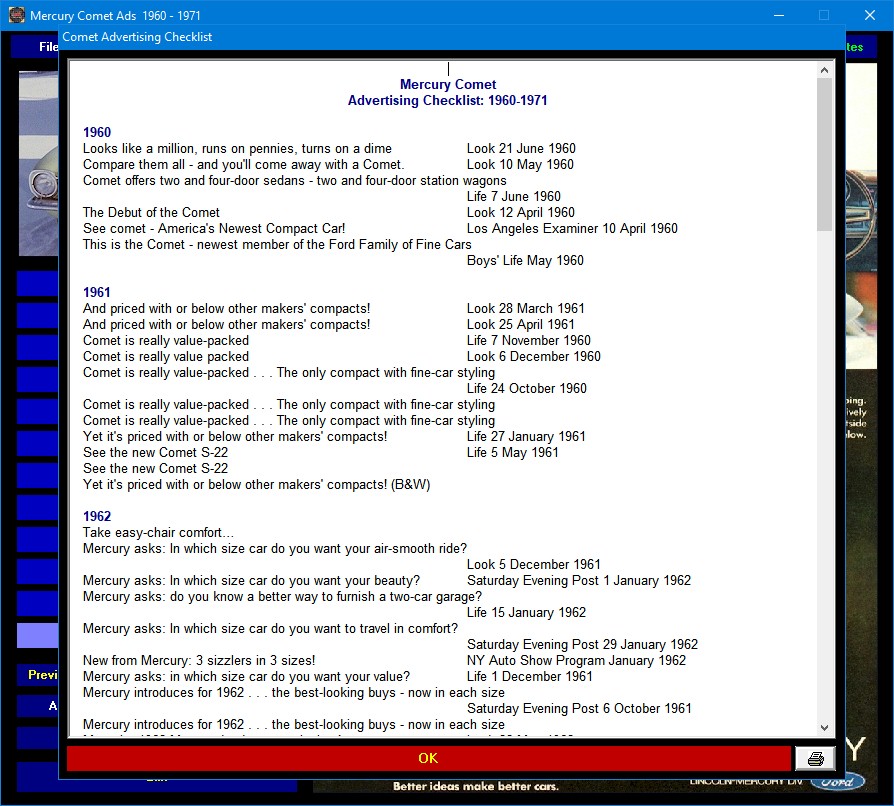Click the 'Life 7 November 1960' source entry
The image size is (894, 806).
coord(529,340)
